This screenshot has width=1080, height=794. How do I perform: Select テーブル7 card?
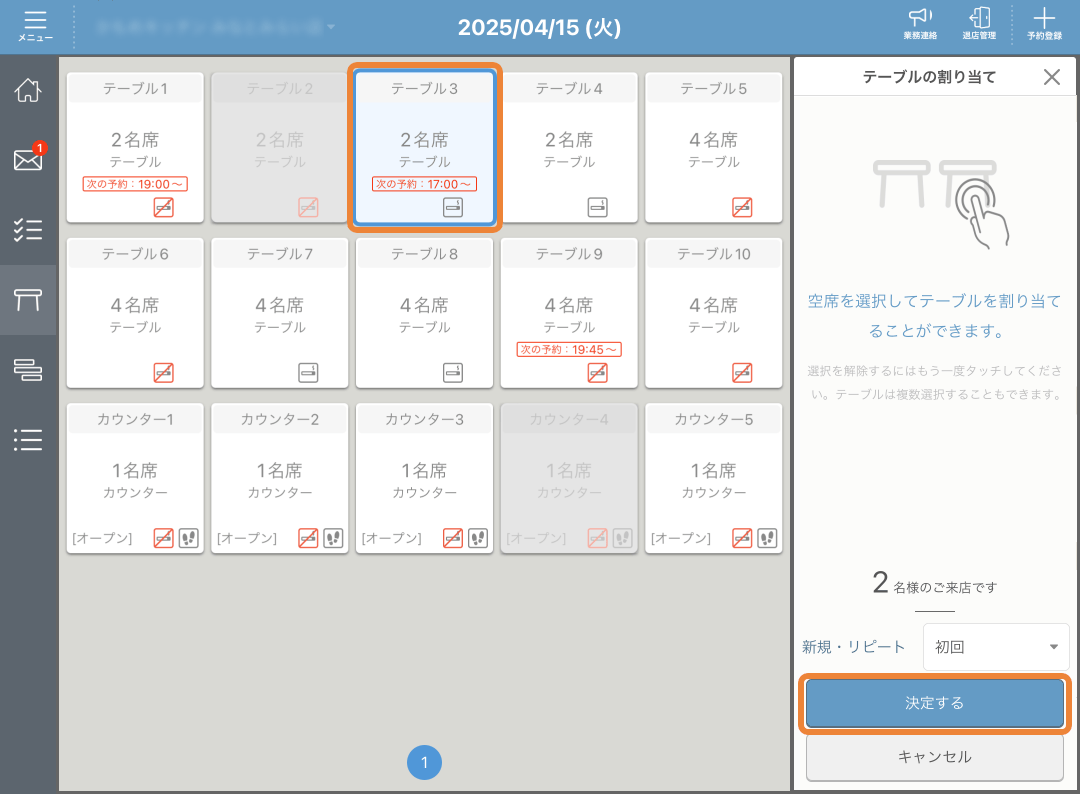[x=280, y=313]
